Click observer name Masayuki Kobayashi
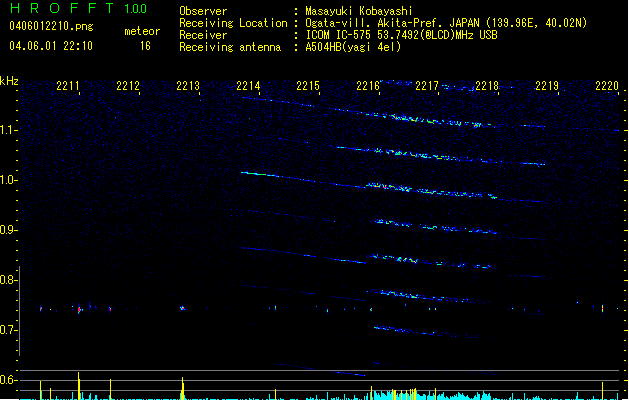Image resolution: width=629 pixels, height=400 pixels. pyautogui.click(x=359, y=11)
